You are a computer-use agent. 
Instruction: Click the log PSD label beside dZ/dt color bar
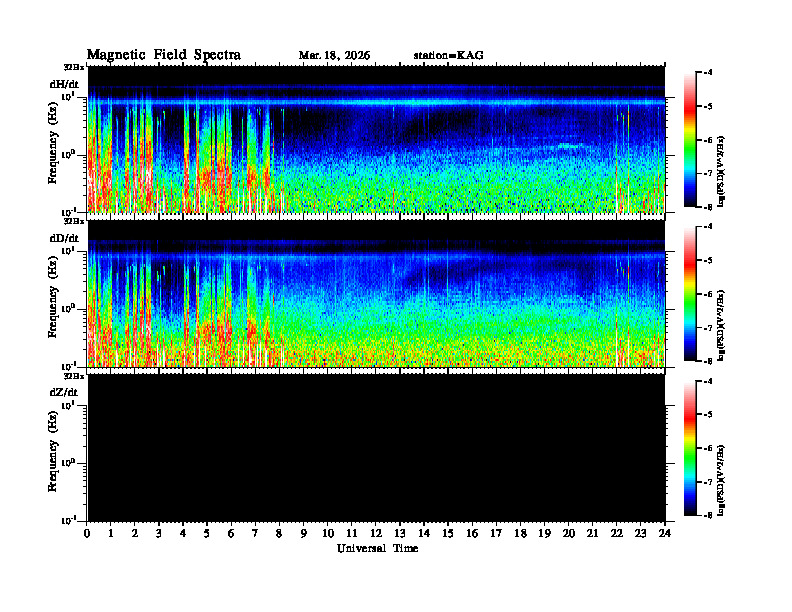(x=721, y=480)
